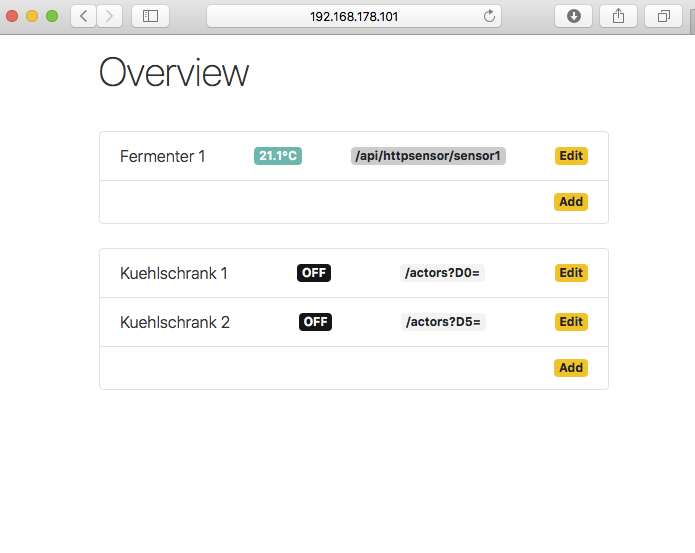
Task: Edit the Fermenter 1 sensor
Action: point(571,156)
